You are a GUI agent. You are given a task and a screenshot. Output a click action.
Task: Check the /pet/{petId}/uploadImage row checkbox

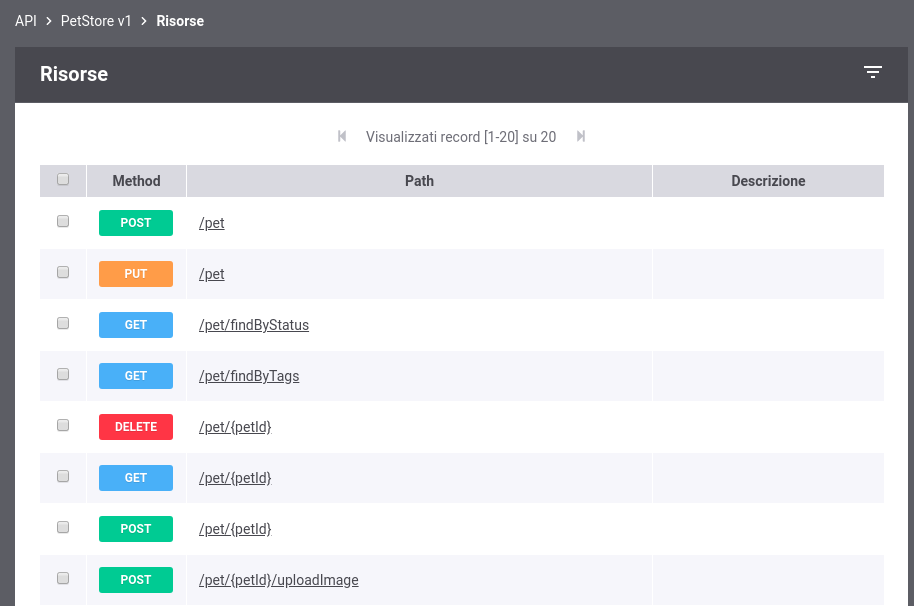pos(63,579)
